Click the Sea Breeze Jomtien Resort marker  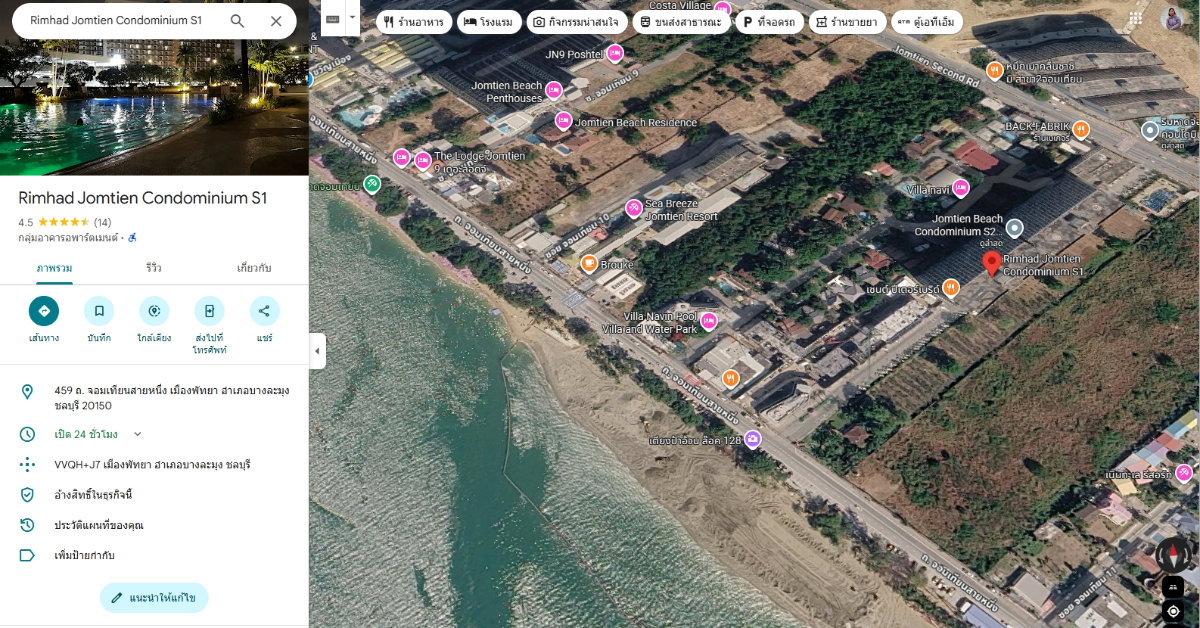point(634,208)
